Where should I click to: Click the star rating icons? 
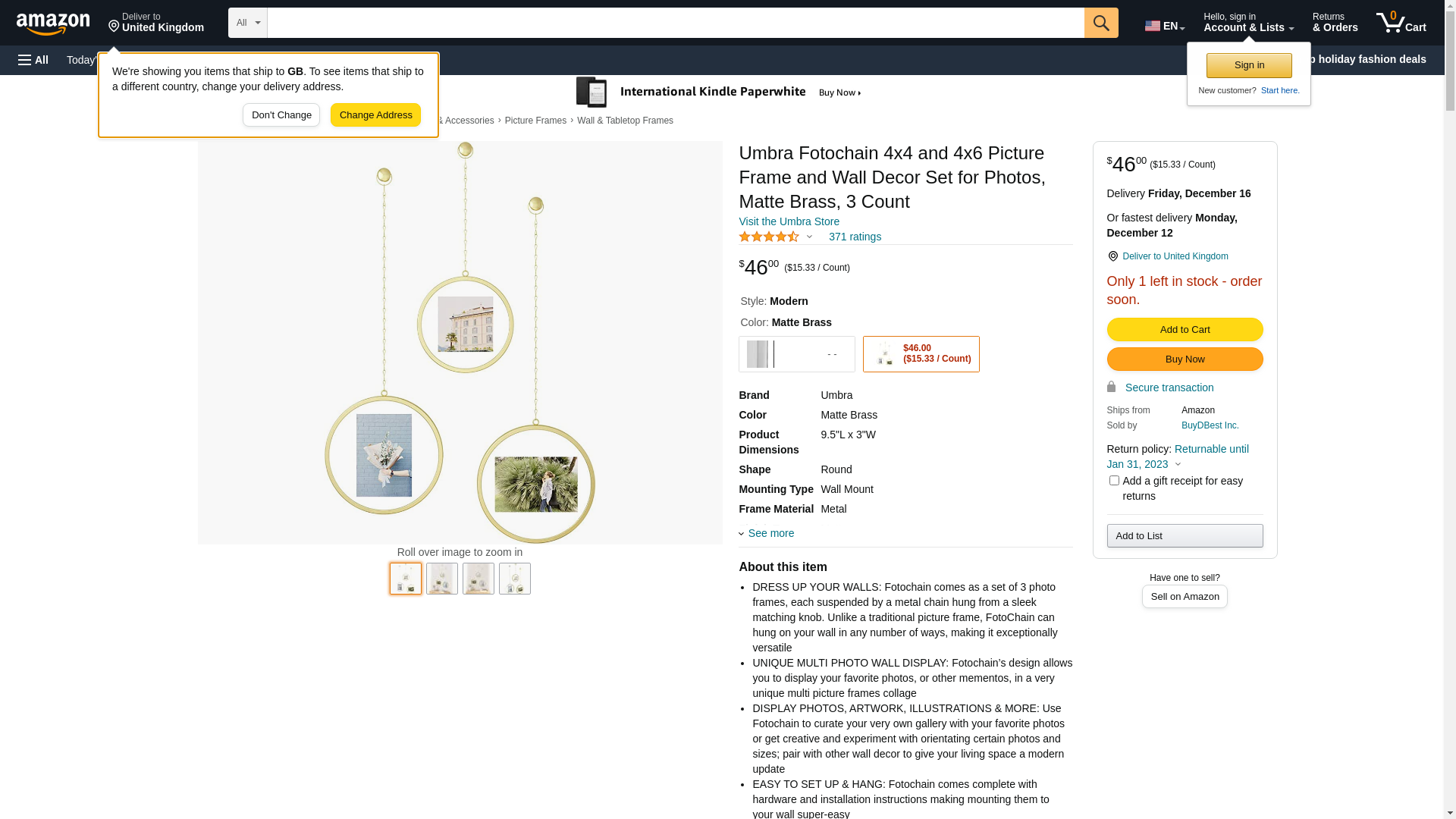click(x=769, y=237)
